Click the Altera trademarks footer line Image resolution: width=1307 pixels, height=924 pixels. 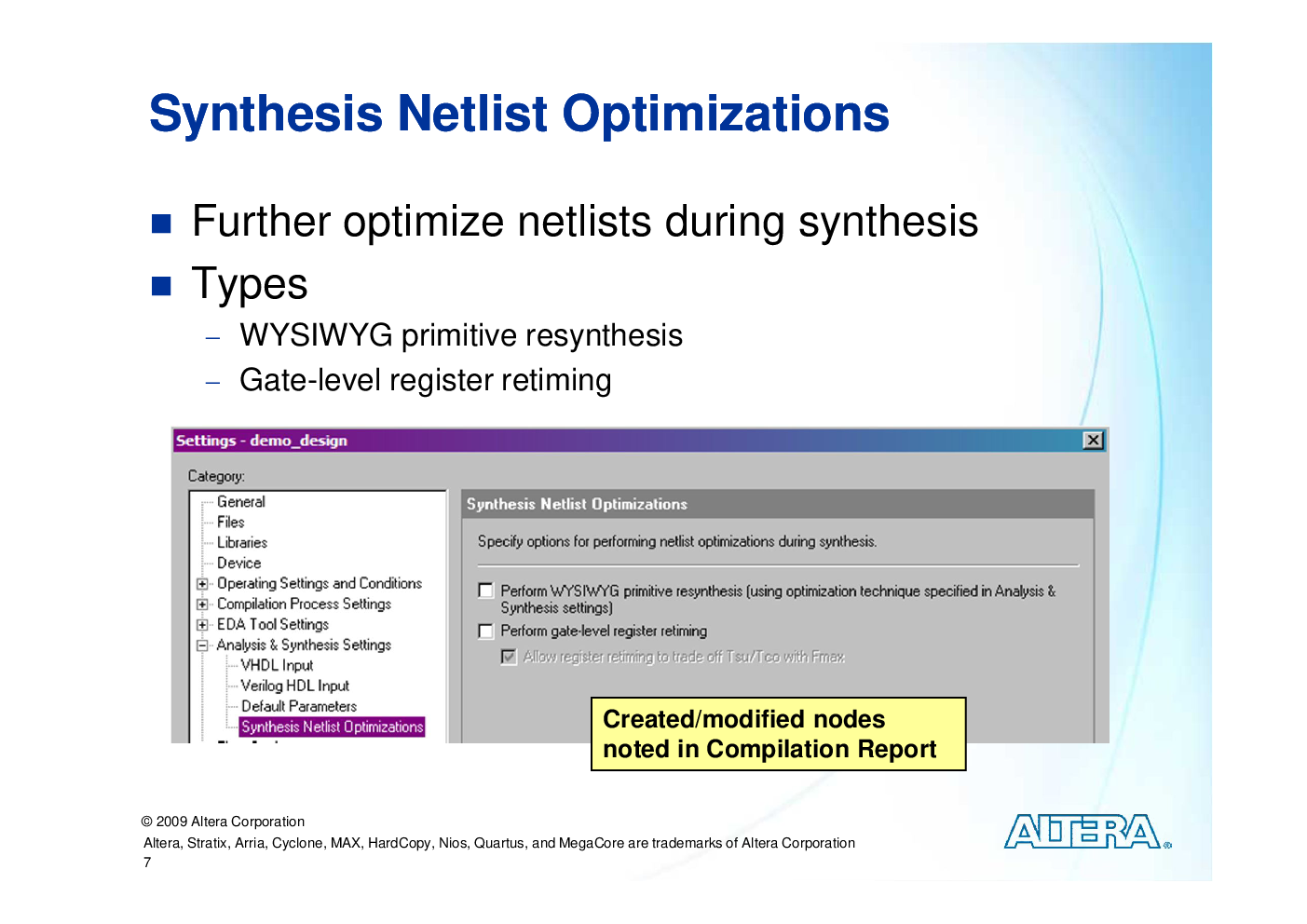[499, 843]
